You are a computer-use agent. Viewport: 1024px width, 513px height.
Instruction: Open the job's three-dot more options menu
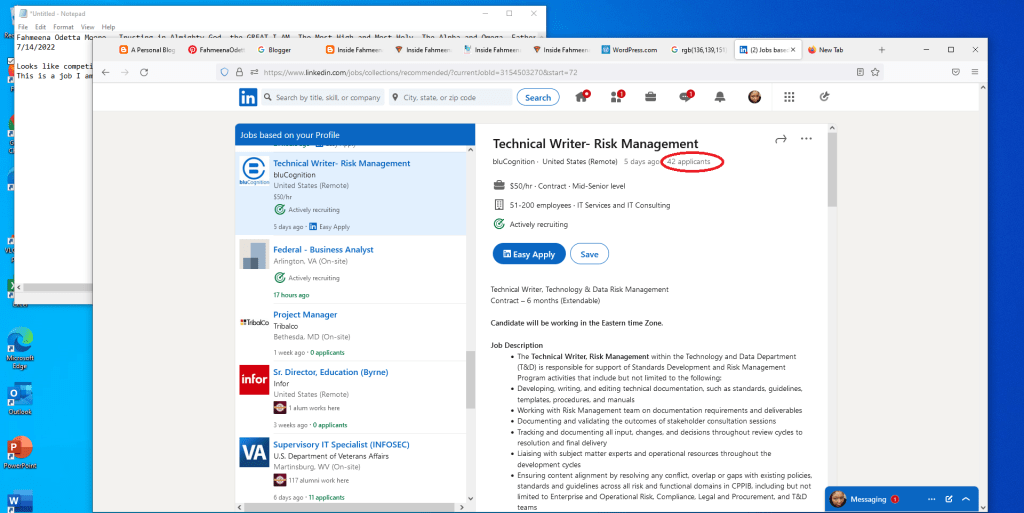tap(806, 139)
